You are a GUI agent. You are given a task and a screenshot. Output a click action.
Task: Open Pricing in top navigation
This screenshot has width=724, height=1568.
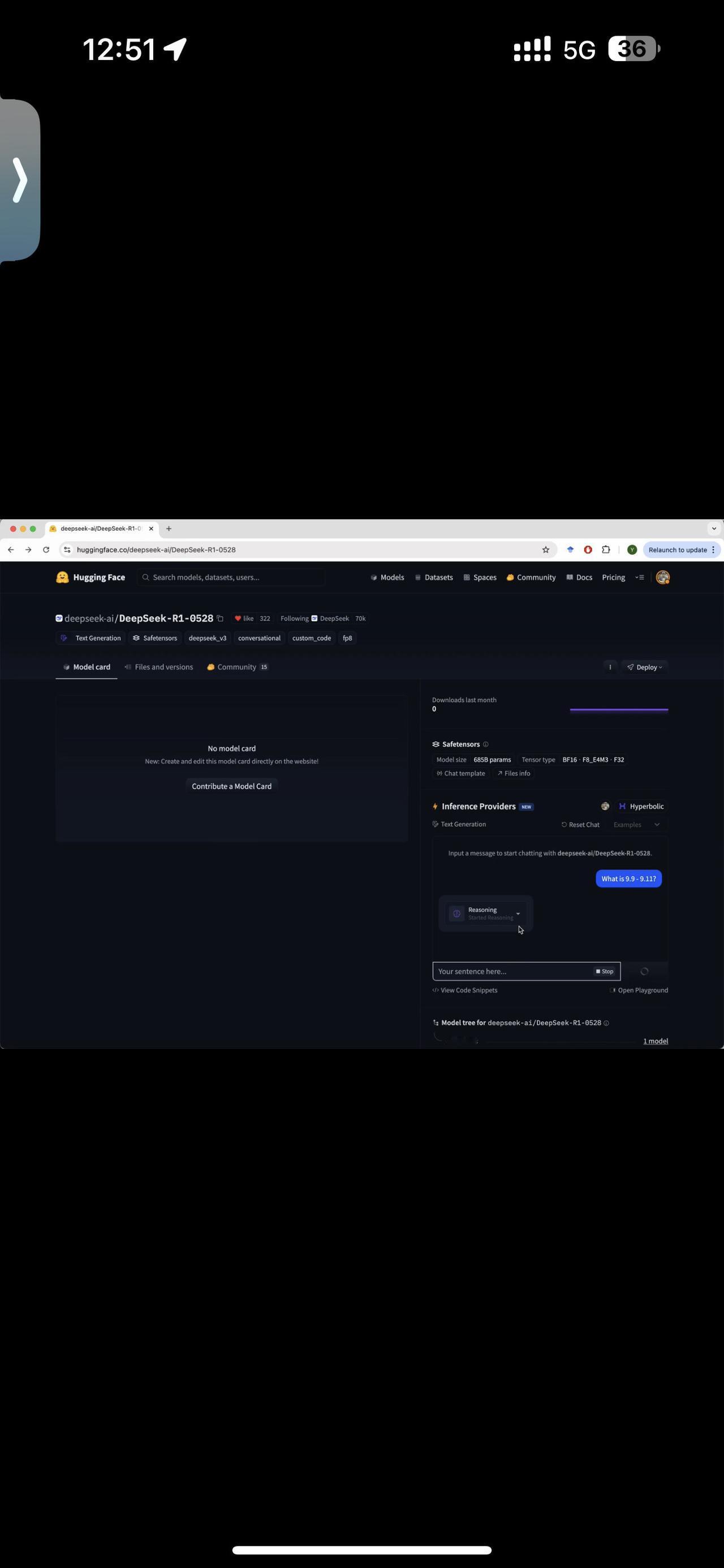[x=613, y=577]
